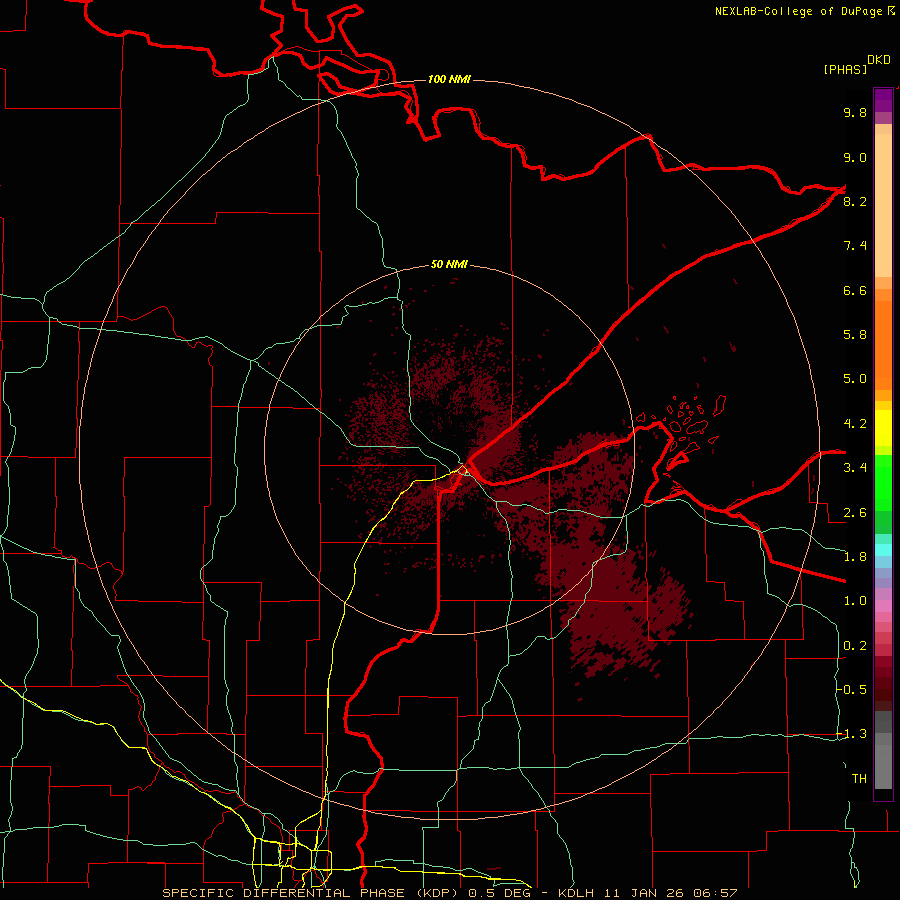Select the 0.2 legend value
Screen dimensions: 900x900
coord(855,646)
